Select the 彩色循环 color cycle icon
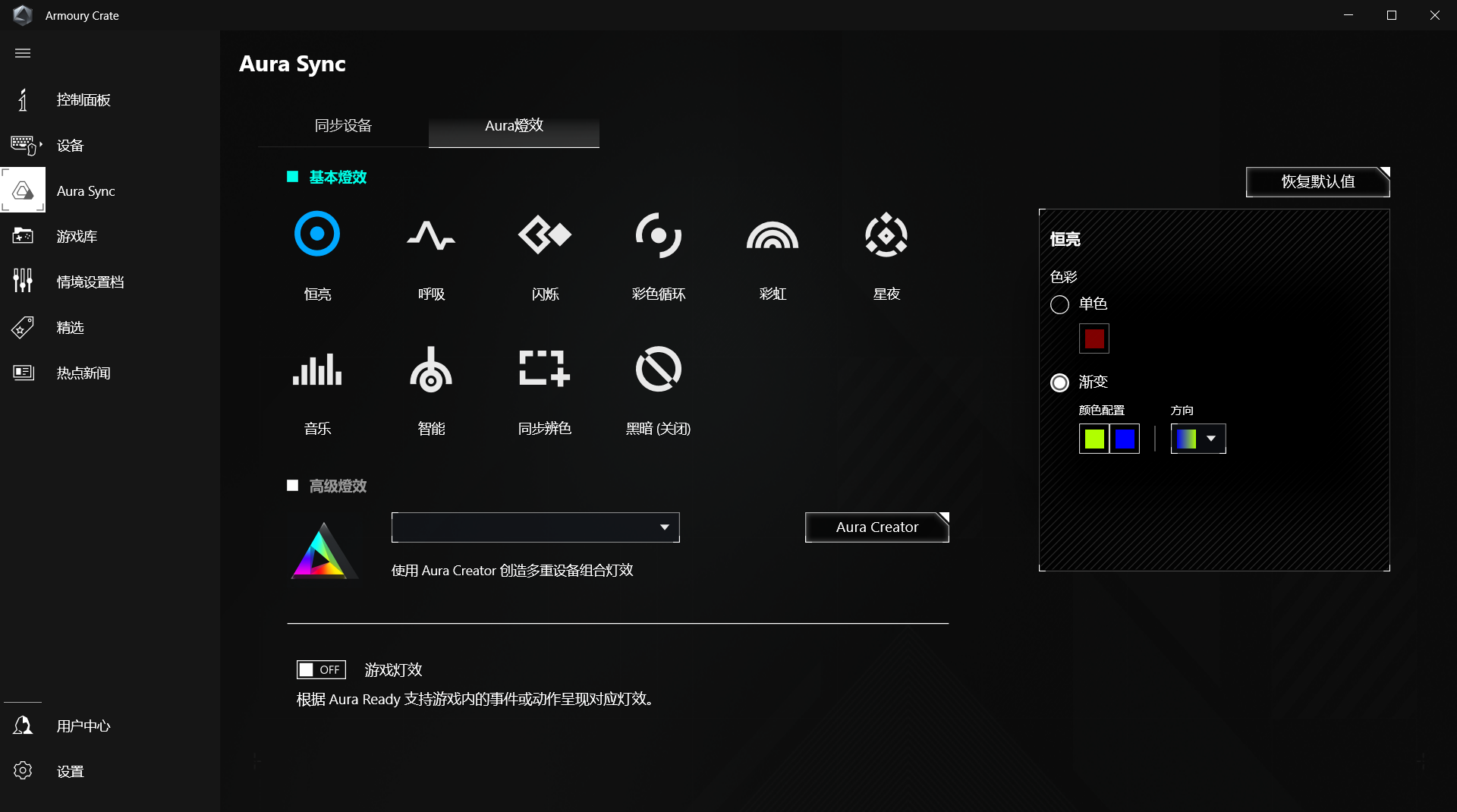Image resolution: width=1457 pixels, height=812 pixels. pyautogui.click(x=659, y=235)
